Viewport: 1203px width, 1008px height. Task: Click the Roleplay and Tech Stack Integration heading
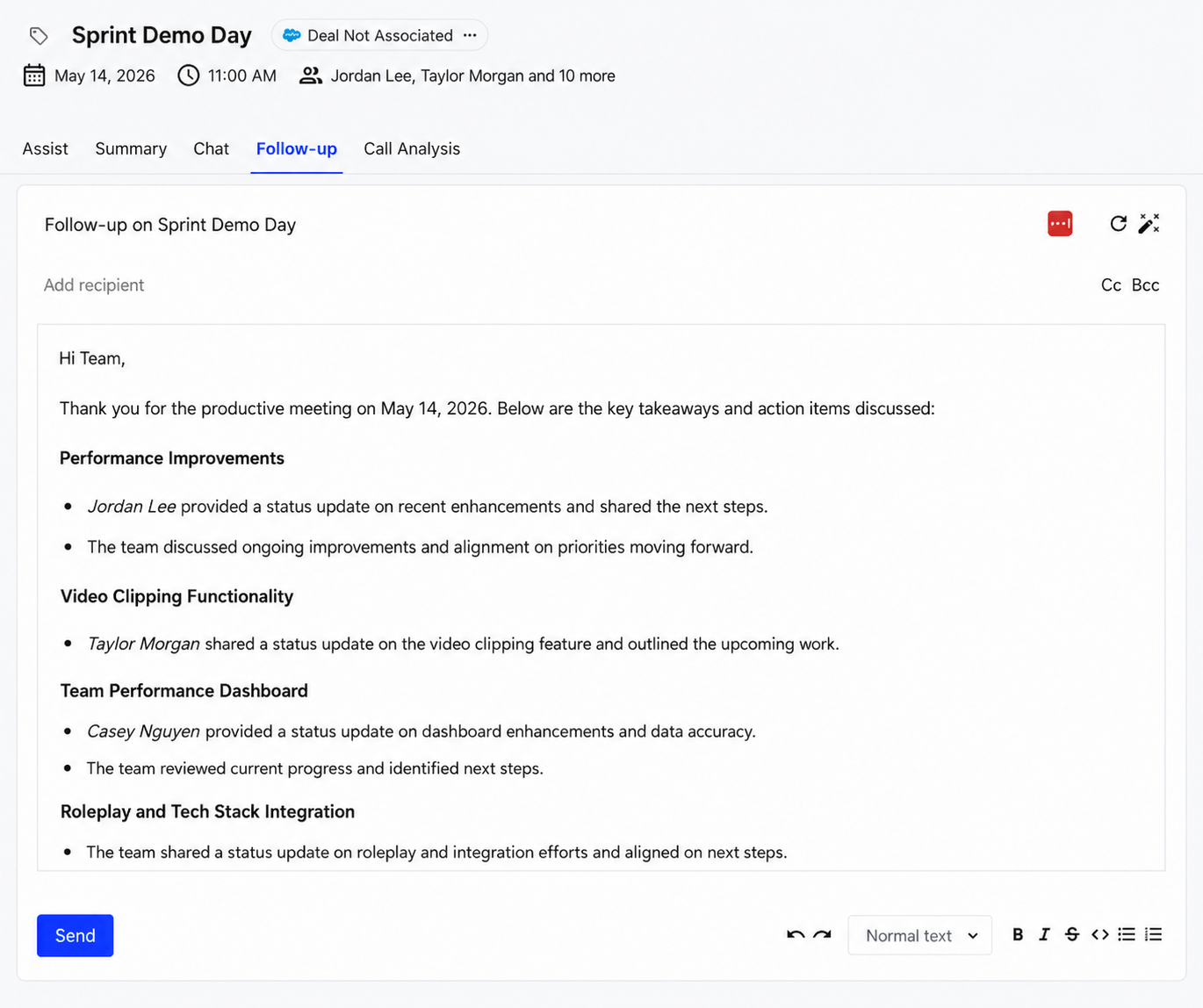coord(207,811)
